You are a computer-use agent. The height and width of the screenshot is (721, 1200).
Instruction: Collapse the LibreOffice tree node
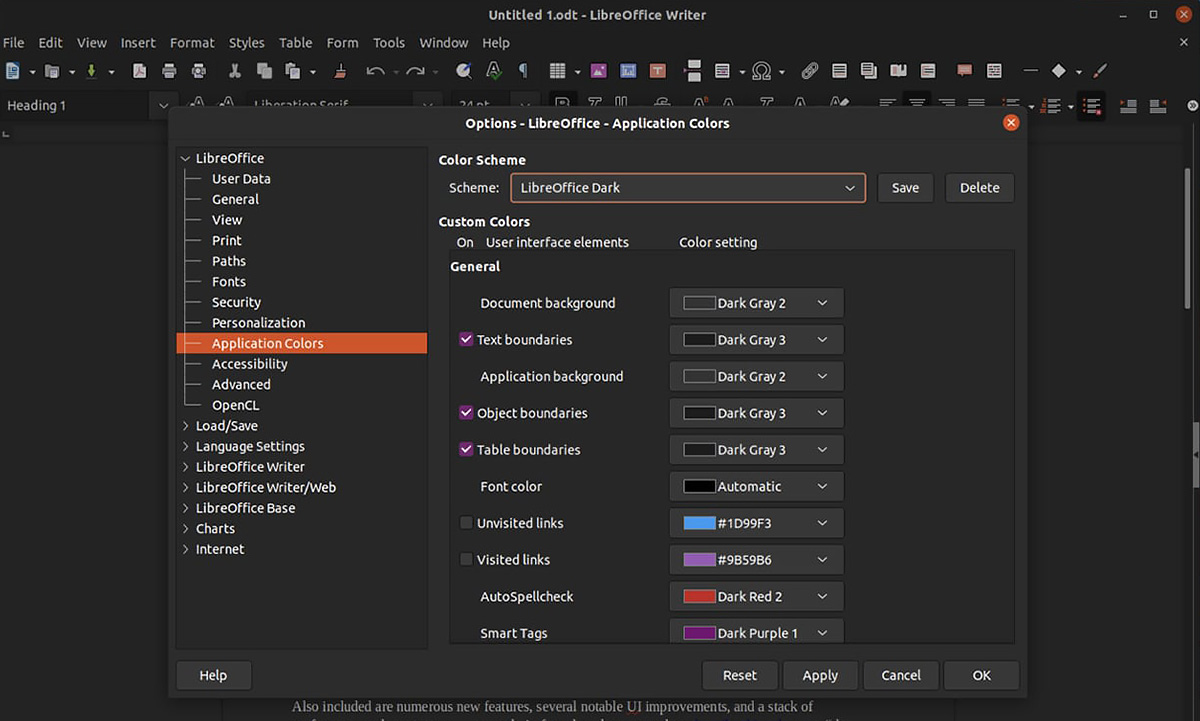pos(186,158)
